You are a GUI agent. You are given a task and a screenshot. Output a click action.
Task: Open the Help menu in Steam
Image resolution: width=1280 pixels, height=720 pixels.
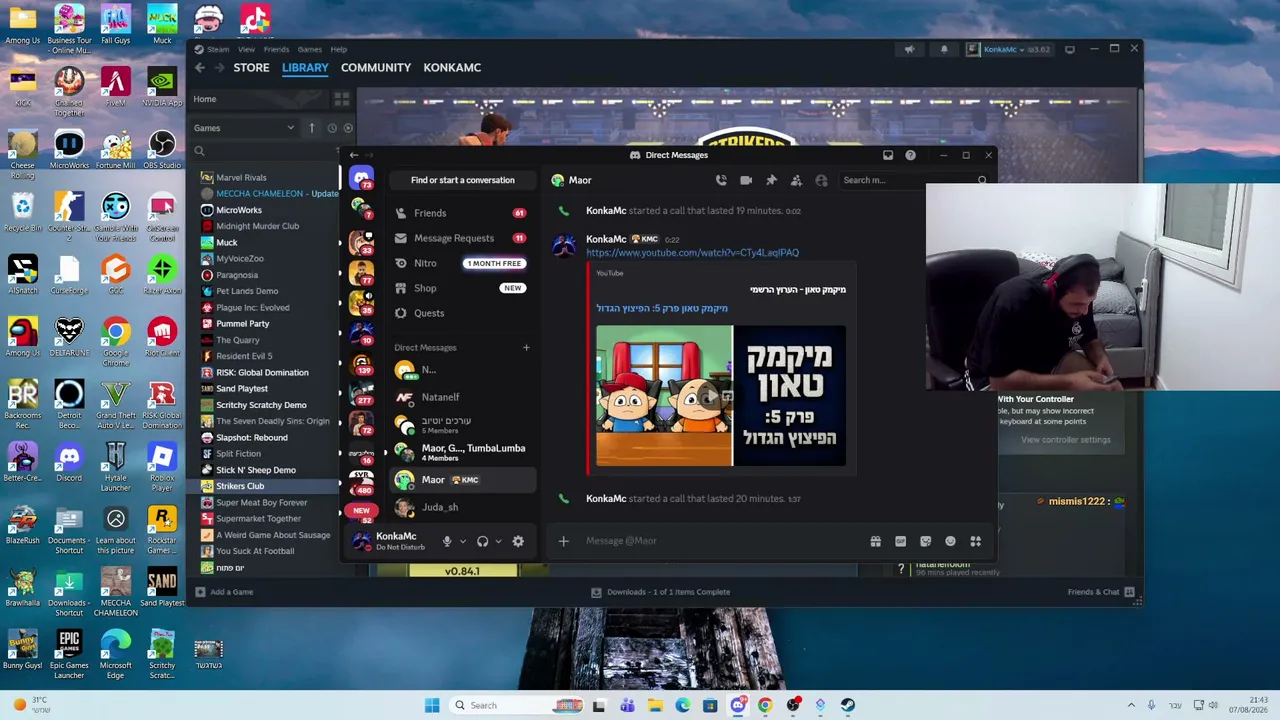click(x=339, y=49)
